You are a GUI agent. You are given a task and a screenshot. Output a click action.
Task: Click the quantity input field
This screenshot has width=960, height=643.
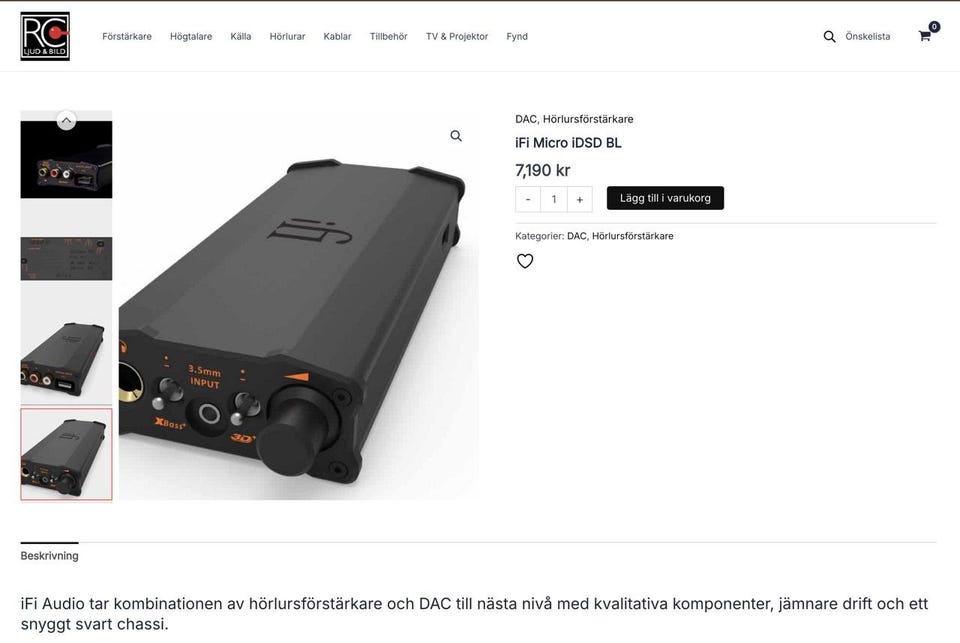pos(553,199)
